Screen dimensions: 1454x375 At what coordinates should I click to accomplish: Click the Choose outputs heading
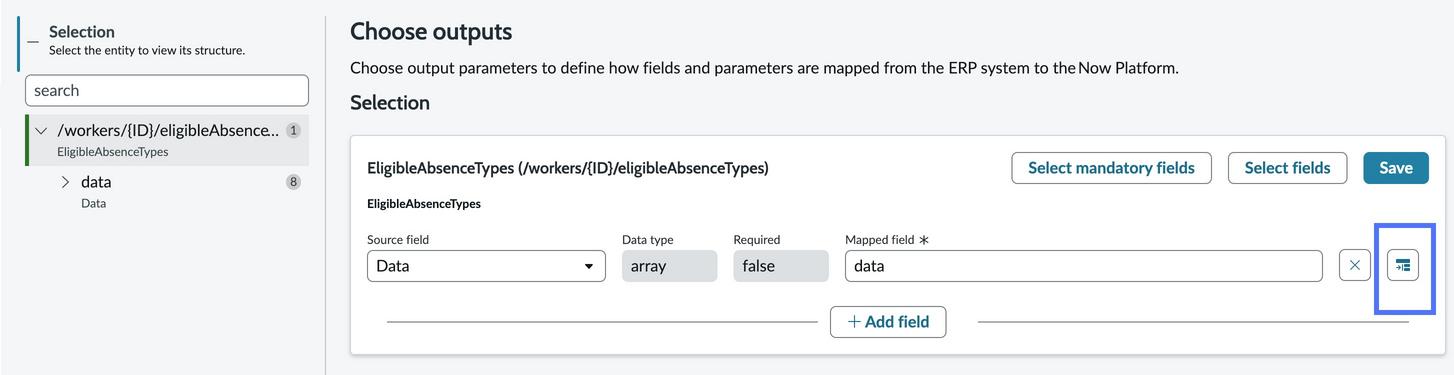pos(431,32)
